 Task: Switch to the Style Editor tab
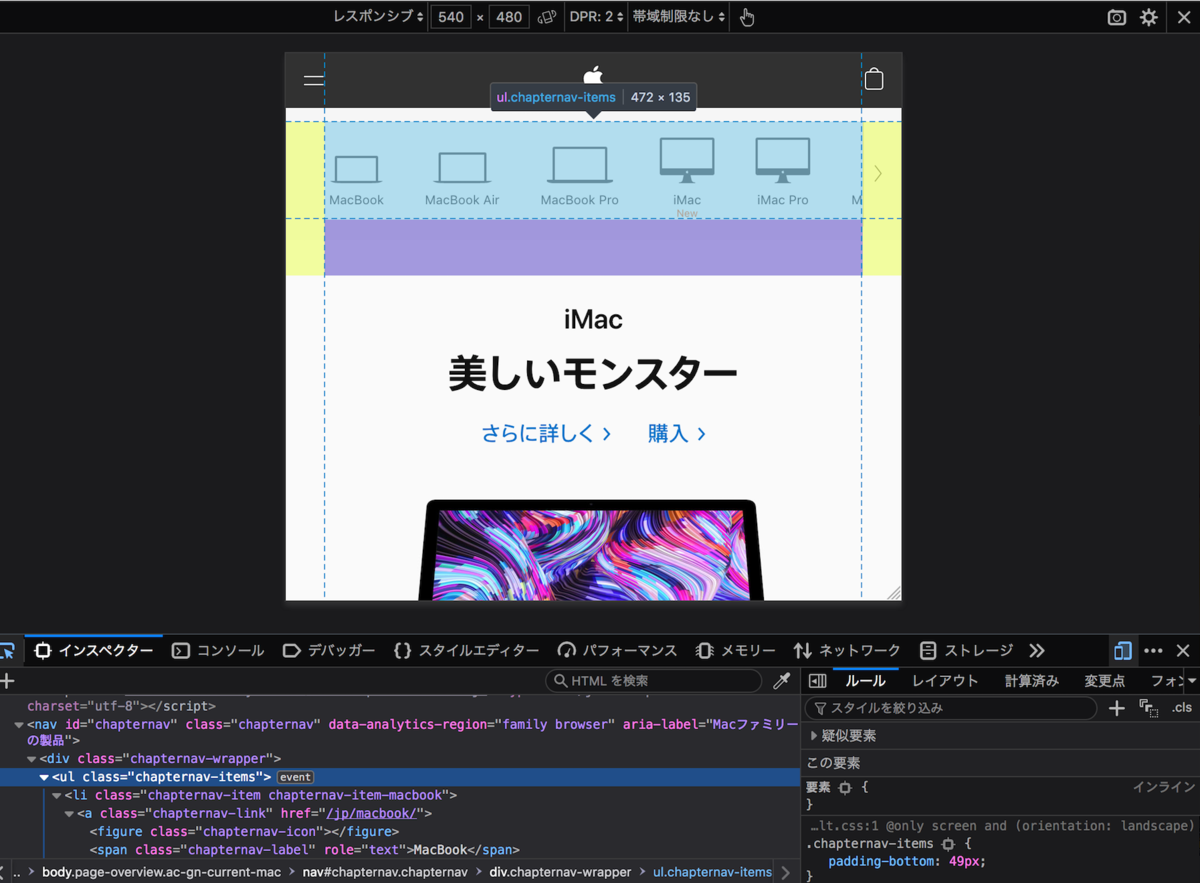(x=466, y=650)
